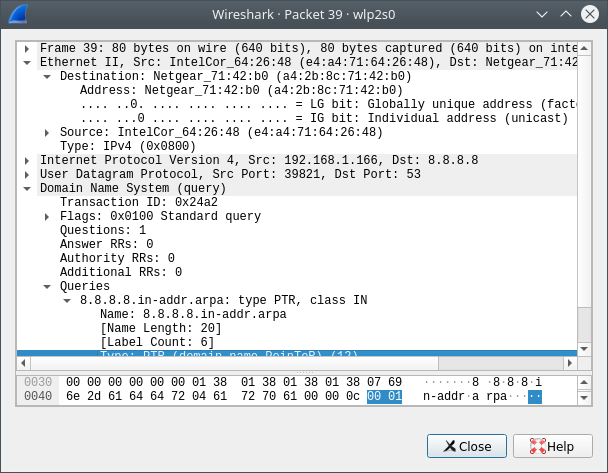
Task: Click hex bytes 07 69 in row 0030
Action: click(x=384, y=382)
